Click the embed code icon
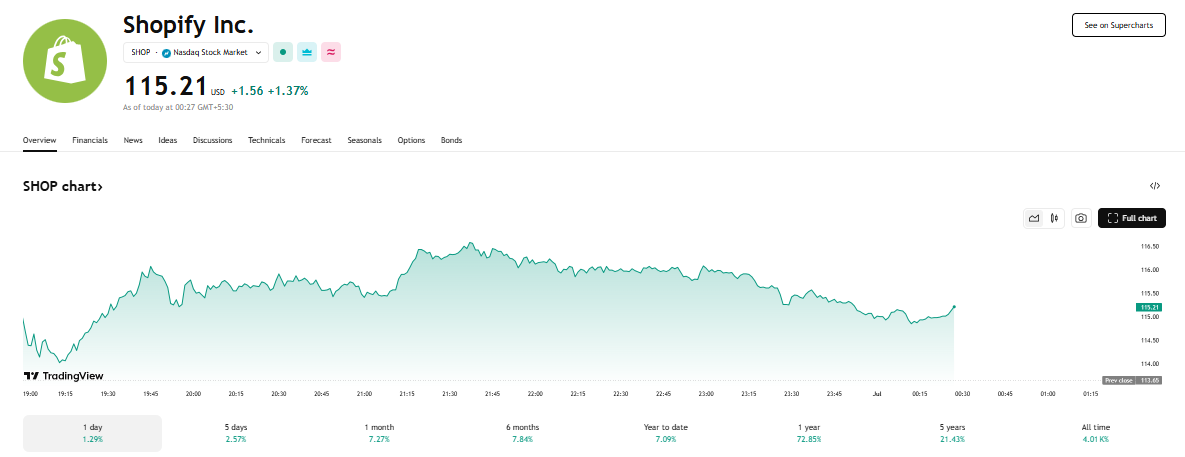Viewport: 1185px width, 457px height. click(1155, 186)
